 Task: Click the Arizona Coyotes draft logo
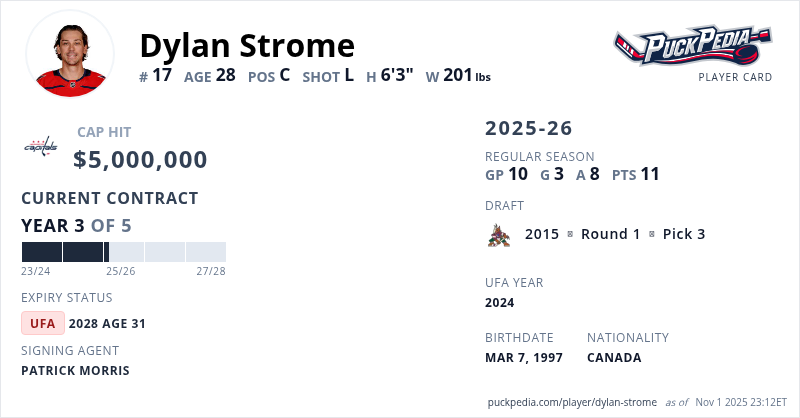pyautogui.click(x=498, y=235)
